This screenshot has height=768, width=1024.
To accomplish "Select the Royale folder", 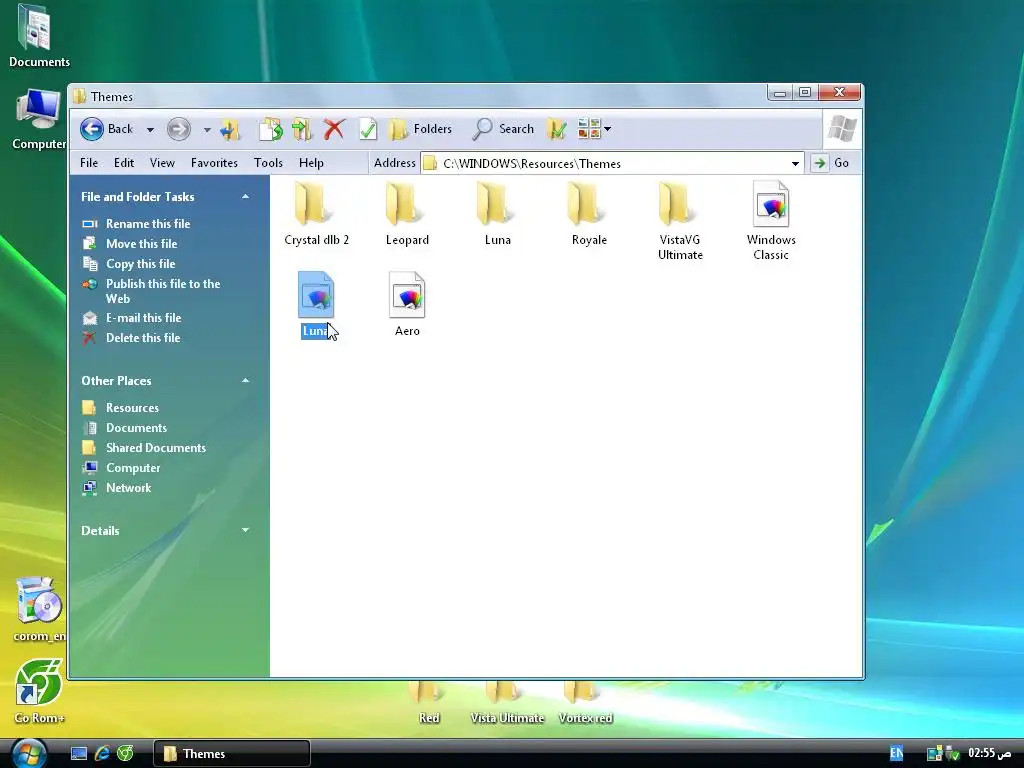I will [589, 213].
